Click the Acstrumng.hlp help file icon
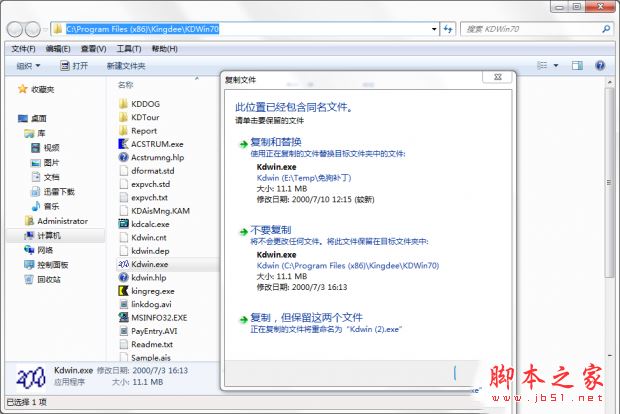Viewport: 620px width, 414px height. (x=123, y=157)
